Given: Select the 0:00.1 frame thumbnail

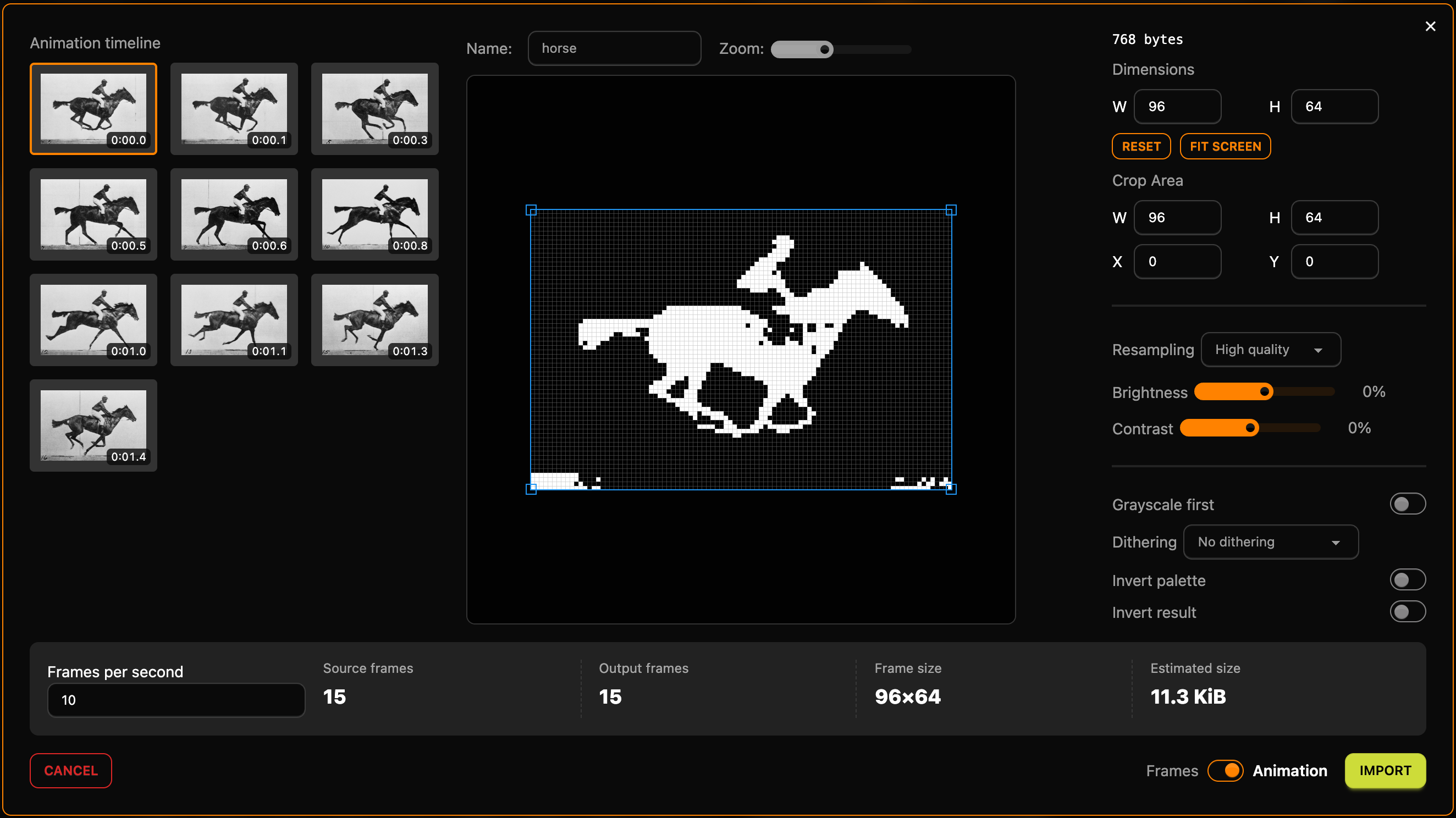Looking at the screenshot, I should [234, 108].
